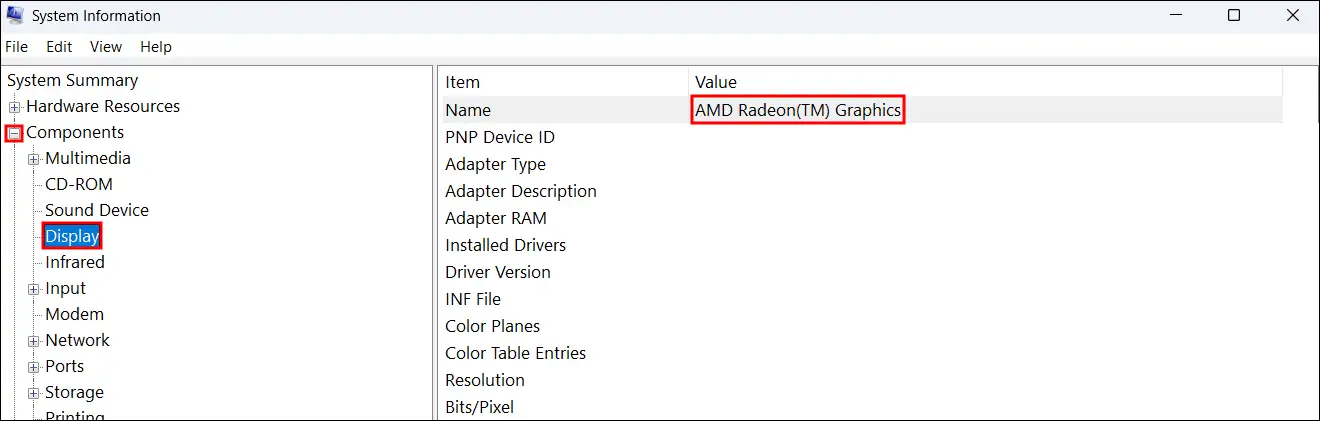
Task: Select Modem in the tree
Action: (75, 314)
